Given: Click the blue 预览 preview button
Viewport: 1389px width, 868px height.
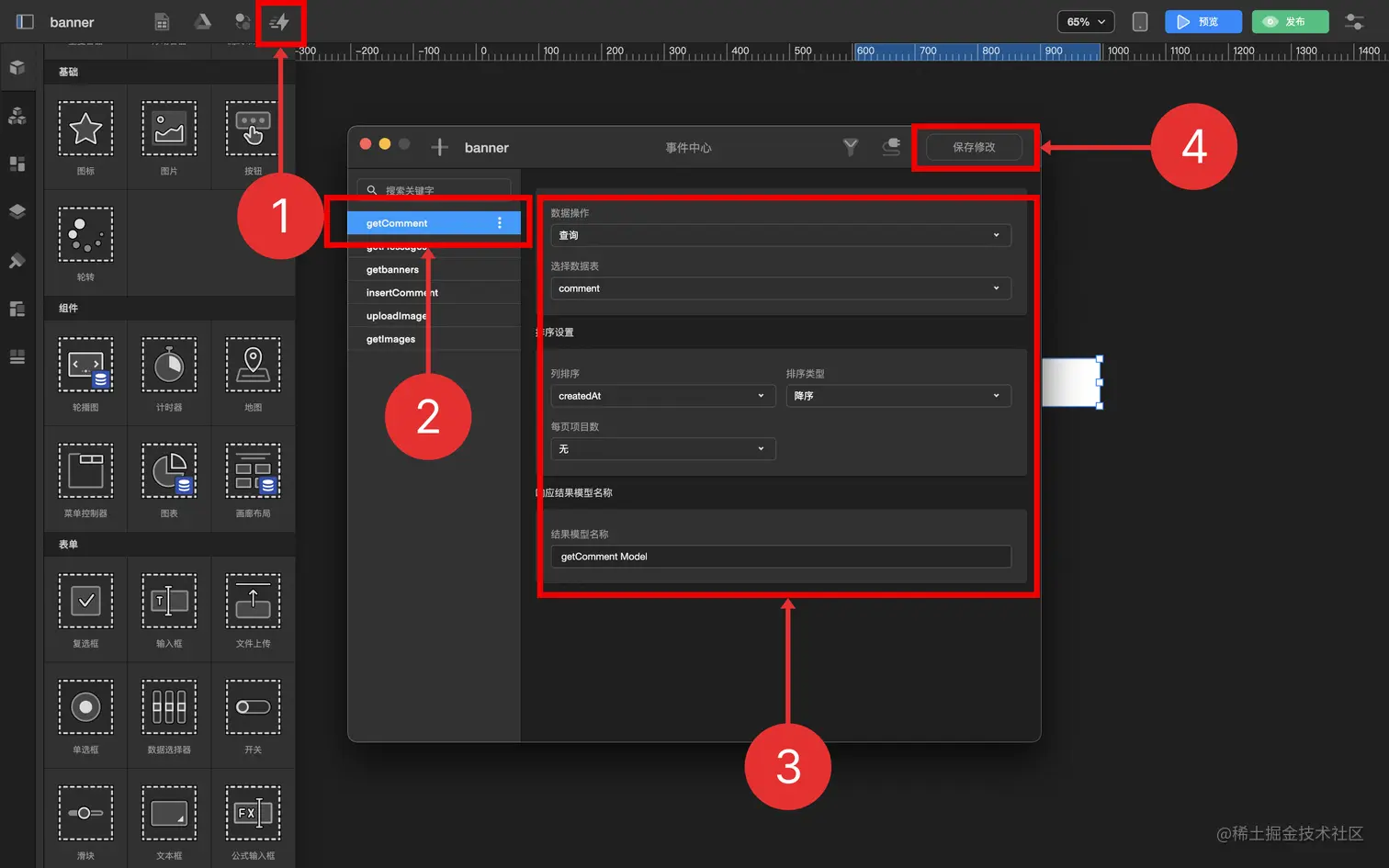Looking at the screenshot, I should [x=1203, y=22].
